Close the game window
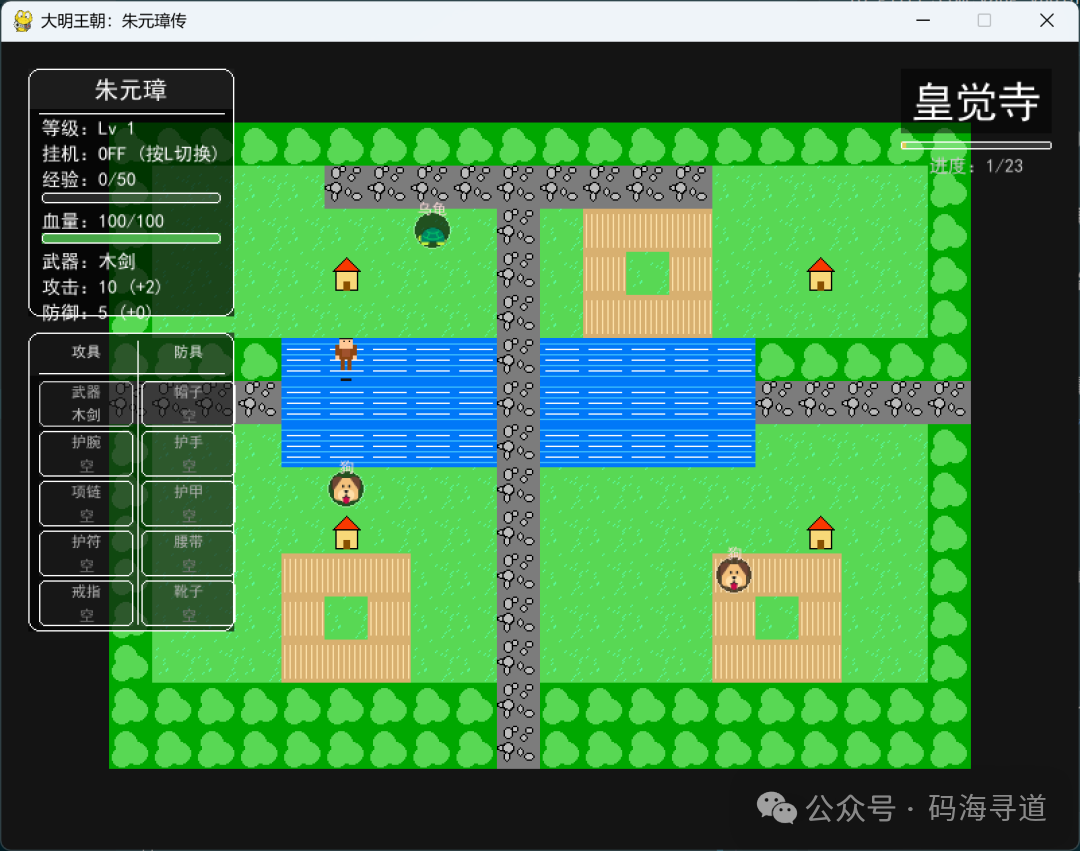This screenshot has height=851, width=1080. [x=1046, y=21]
